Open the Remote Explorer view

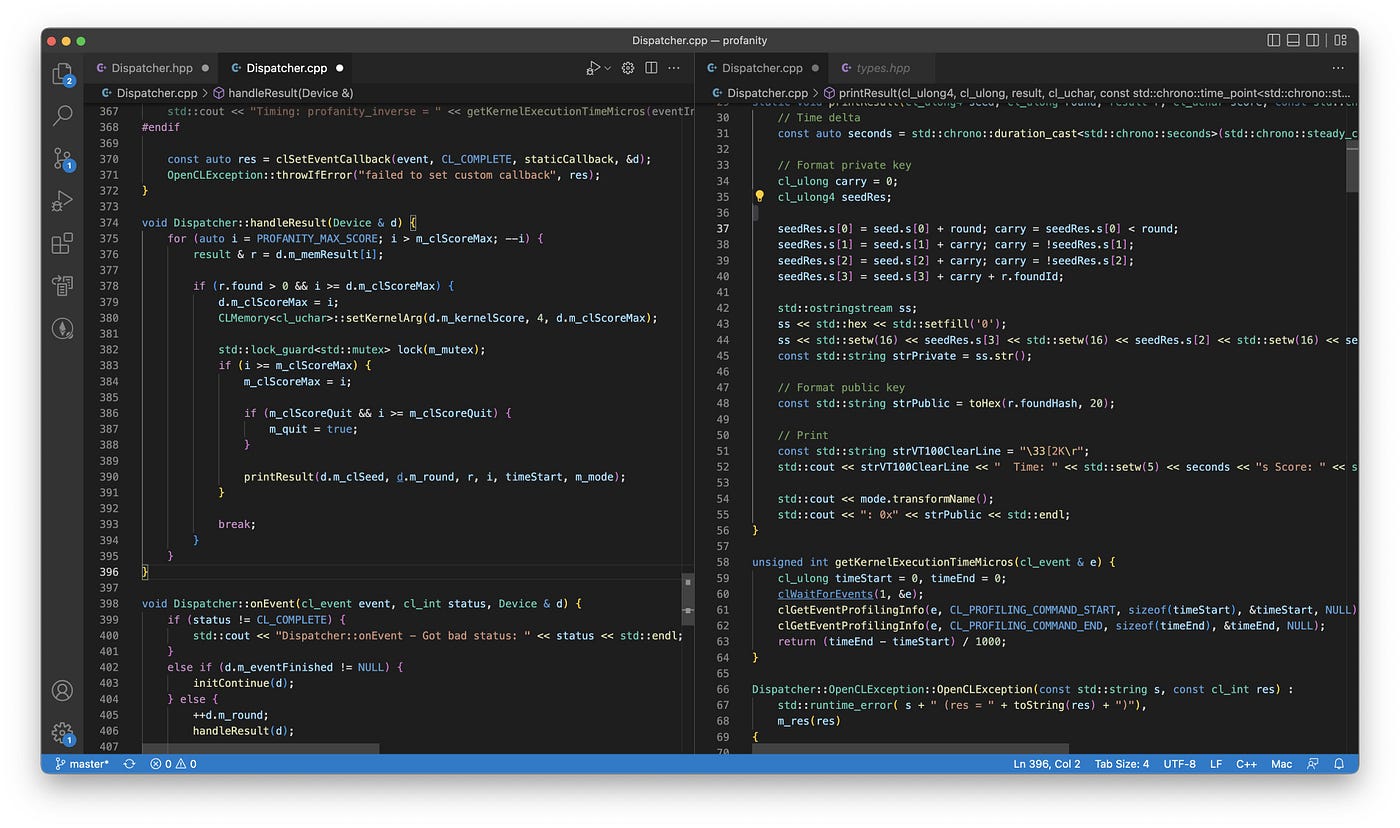tap(62, 285)
